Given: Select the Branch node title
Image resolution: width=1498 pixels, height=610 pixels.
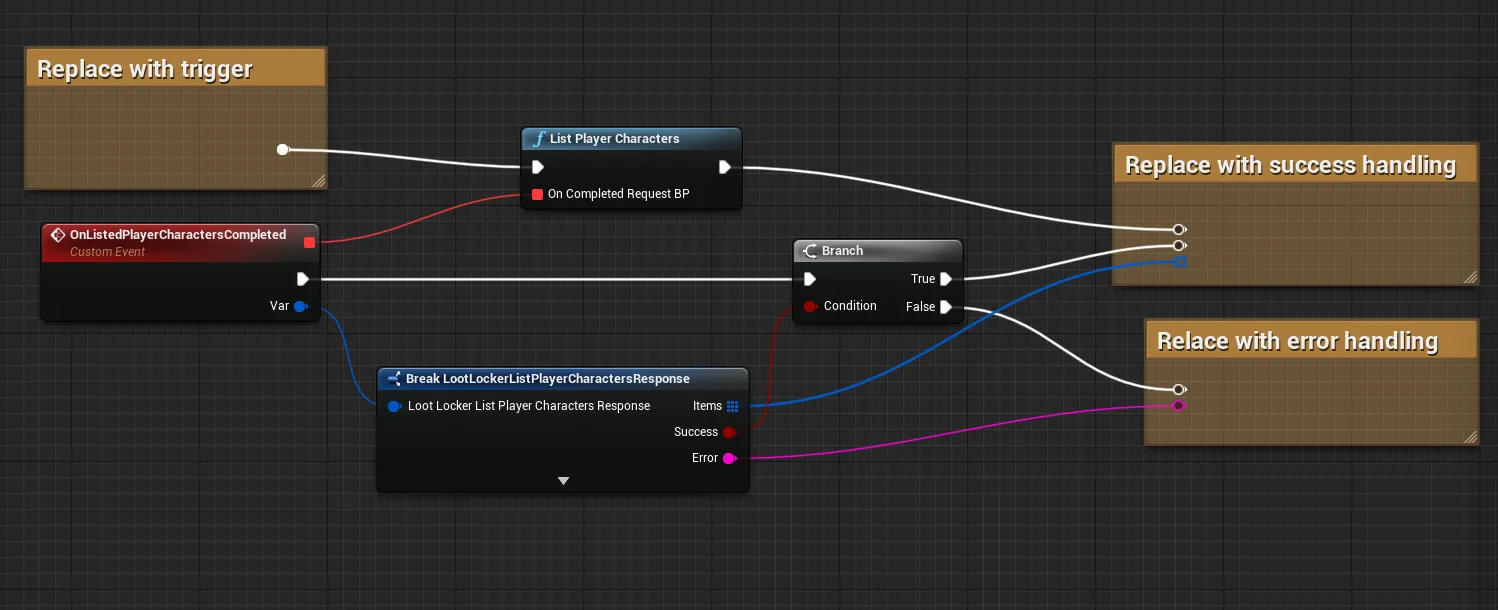Looking at the screenshot, I should [x=842, y=251].
